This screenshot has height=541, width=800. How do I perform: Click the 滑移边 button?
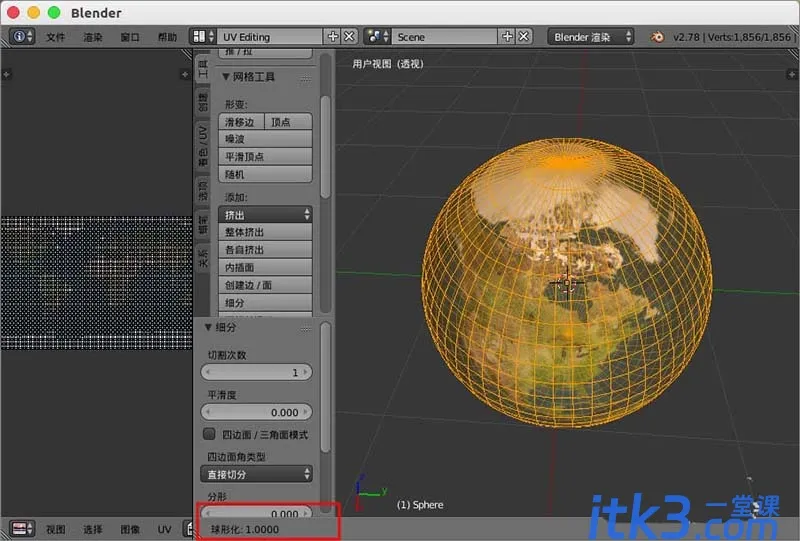241,121
